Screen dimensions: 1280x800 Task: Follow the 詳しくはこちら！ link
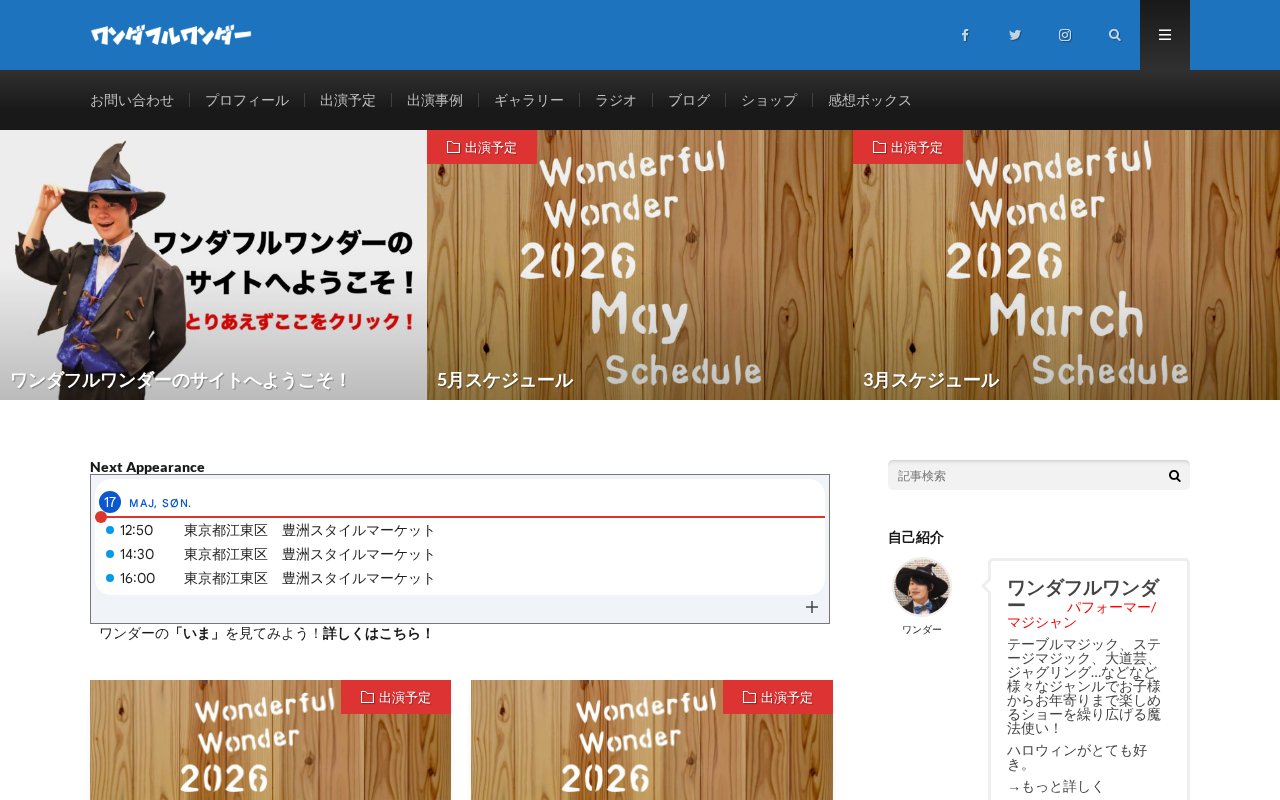pos(378,633)
